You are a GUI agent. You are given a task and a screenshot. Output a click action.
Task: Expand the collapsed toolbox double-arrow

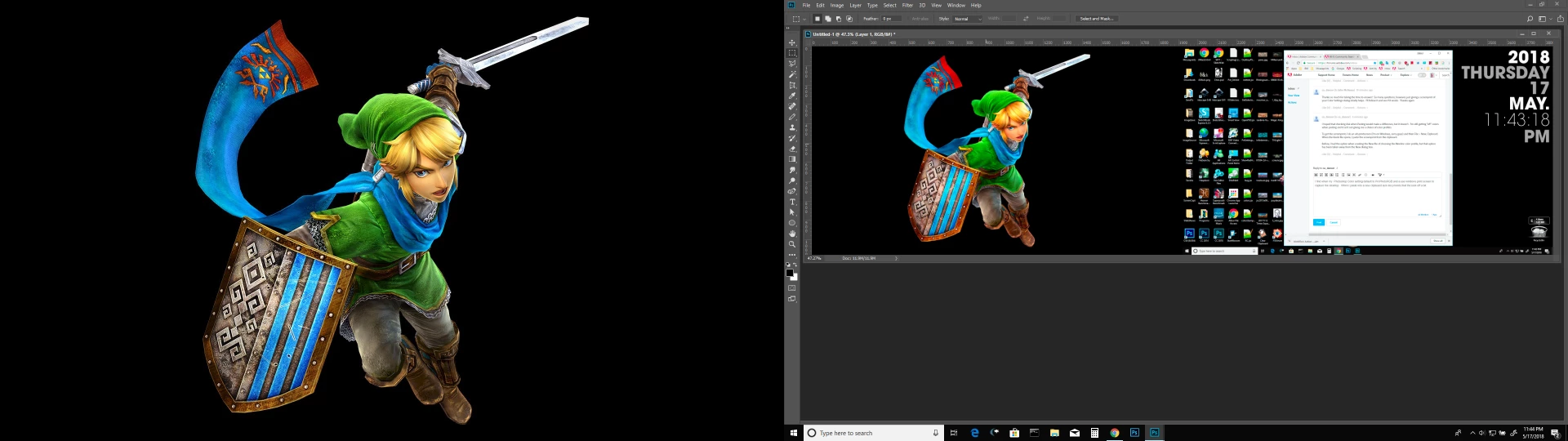(x=788, y=28)
